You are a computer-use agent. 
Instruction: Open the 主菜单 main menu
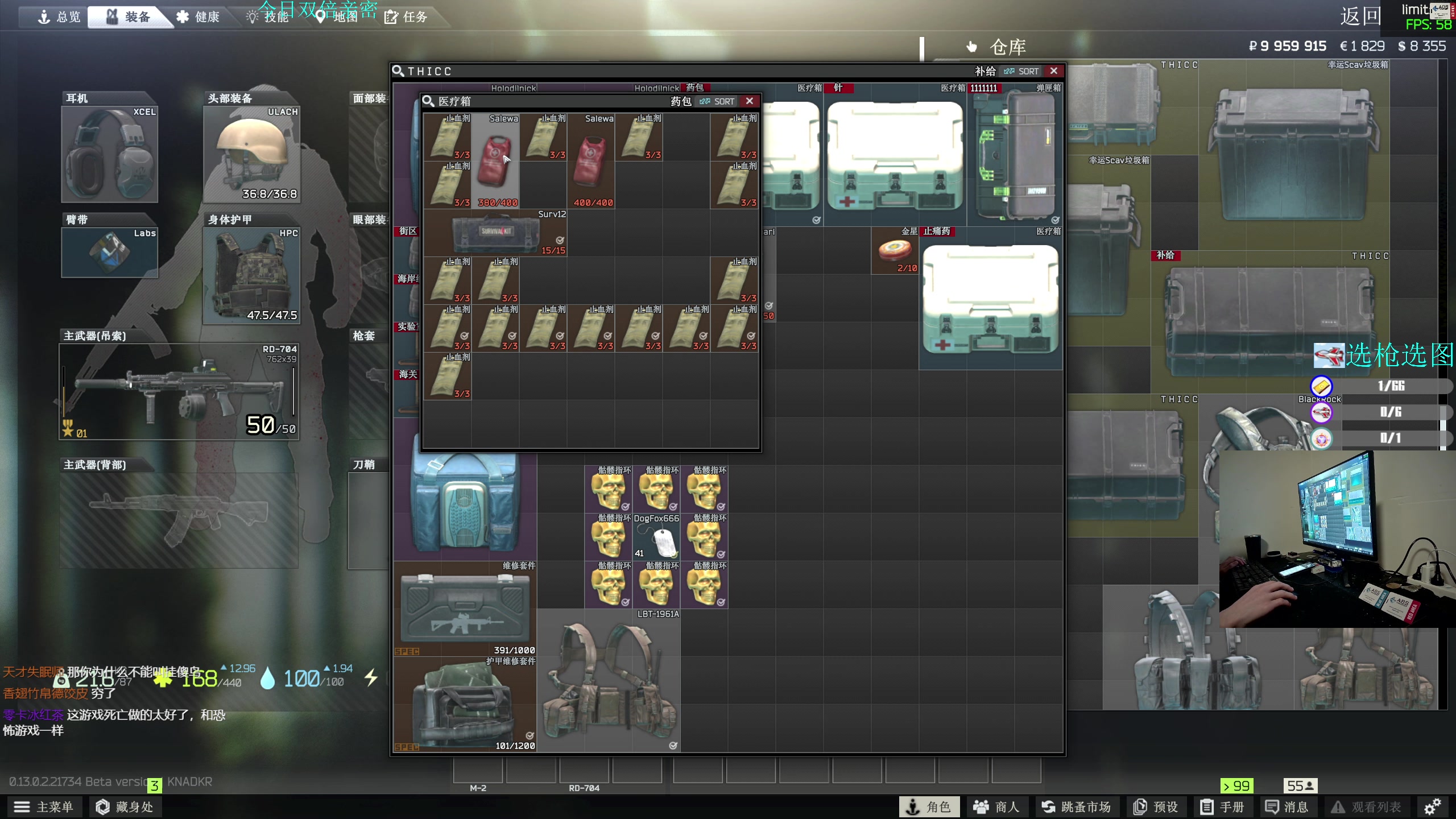click(x=44, y=806)
